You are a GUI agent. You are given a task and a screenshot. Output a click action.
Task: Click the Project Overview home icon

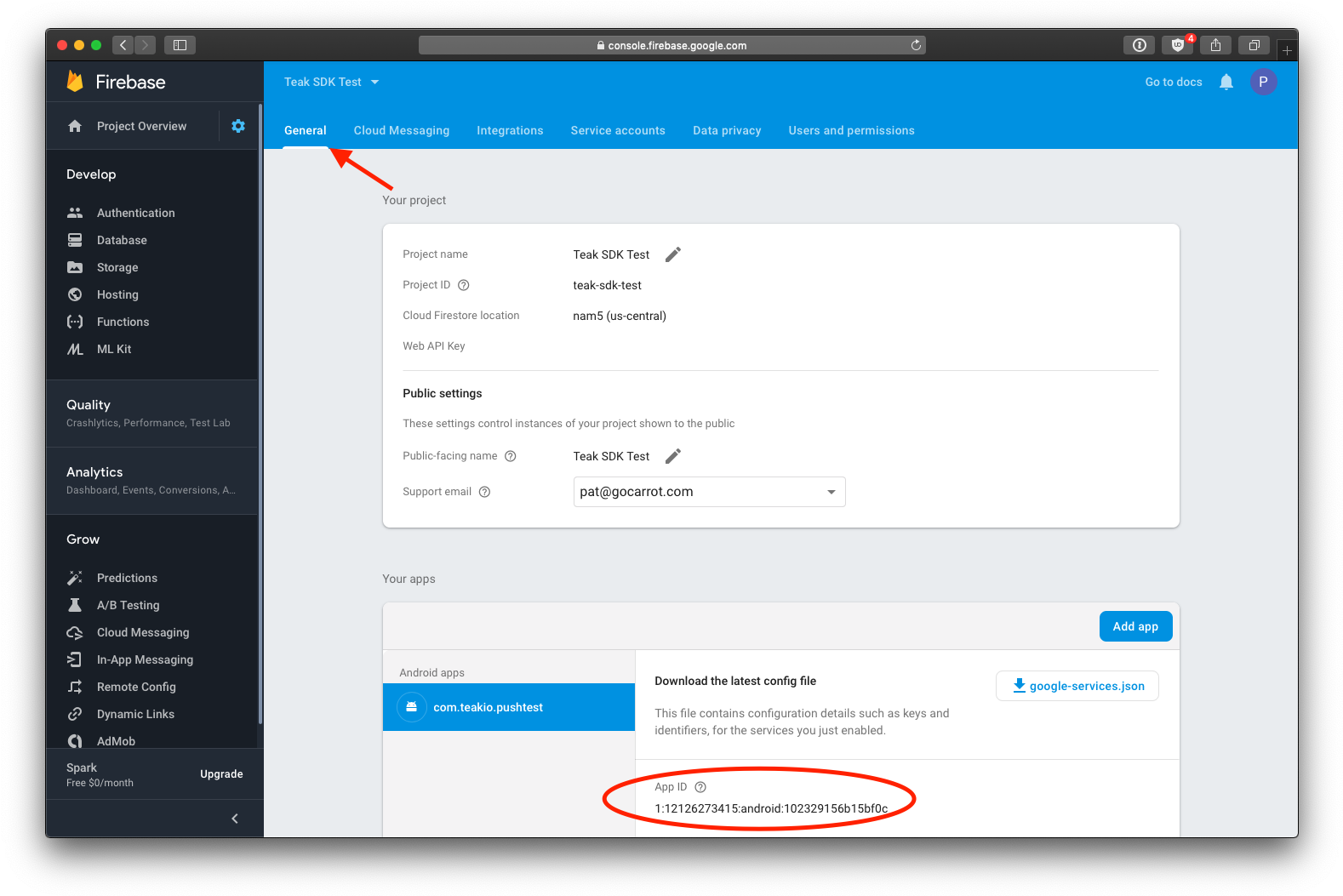(x=75, y=126)
